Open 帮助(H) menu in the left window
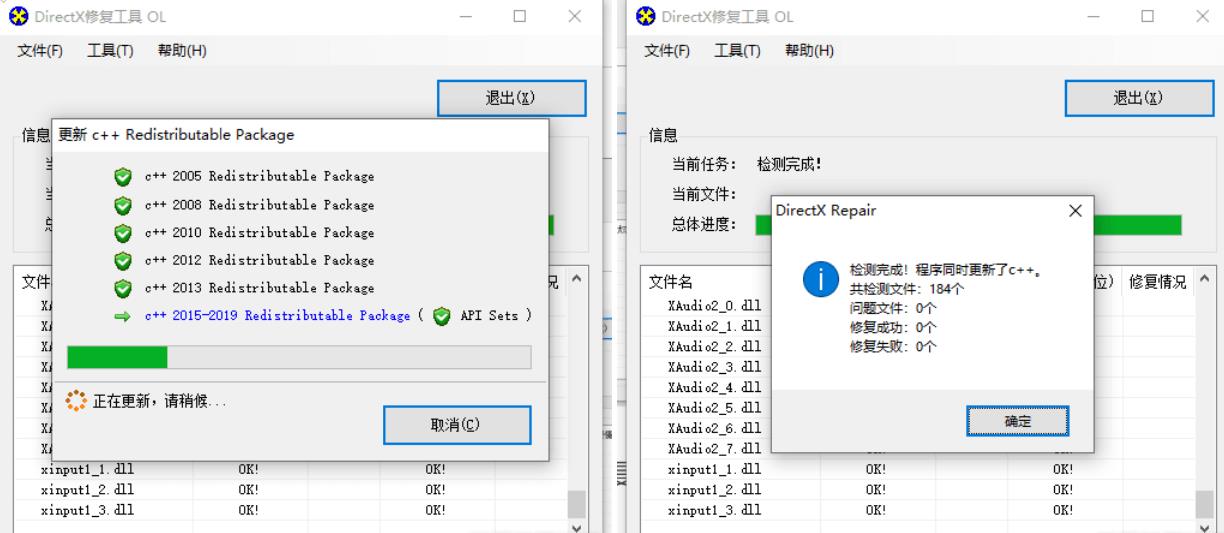Image resolution: width=1224 pixels, height=533 pixels. tap(182, 51)
